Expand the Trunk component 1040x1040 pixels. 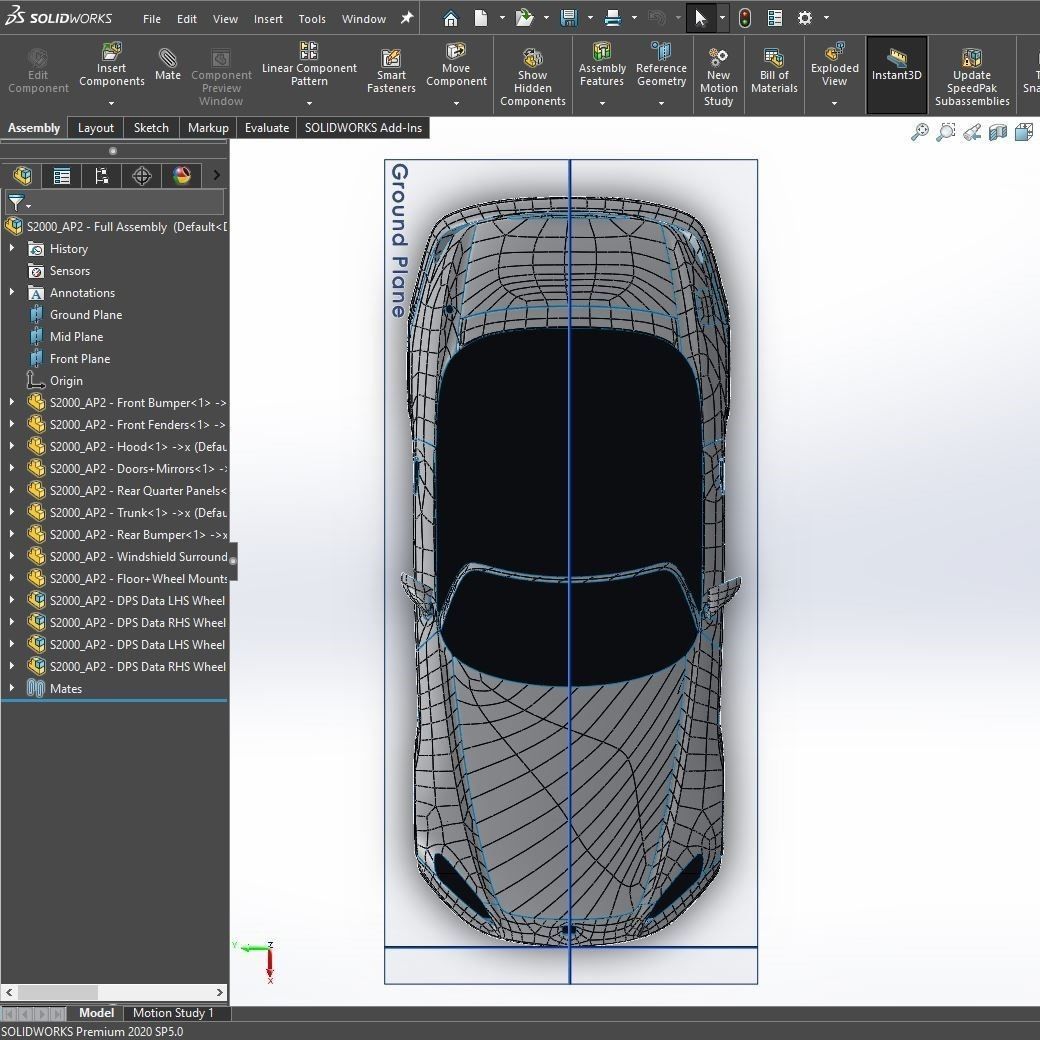11,512
